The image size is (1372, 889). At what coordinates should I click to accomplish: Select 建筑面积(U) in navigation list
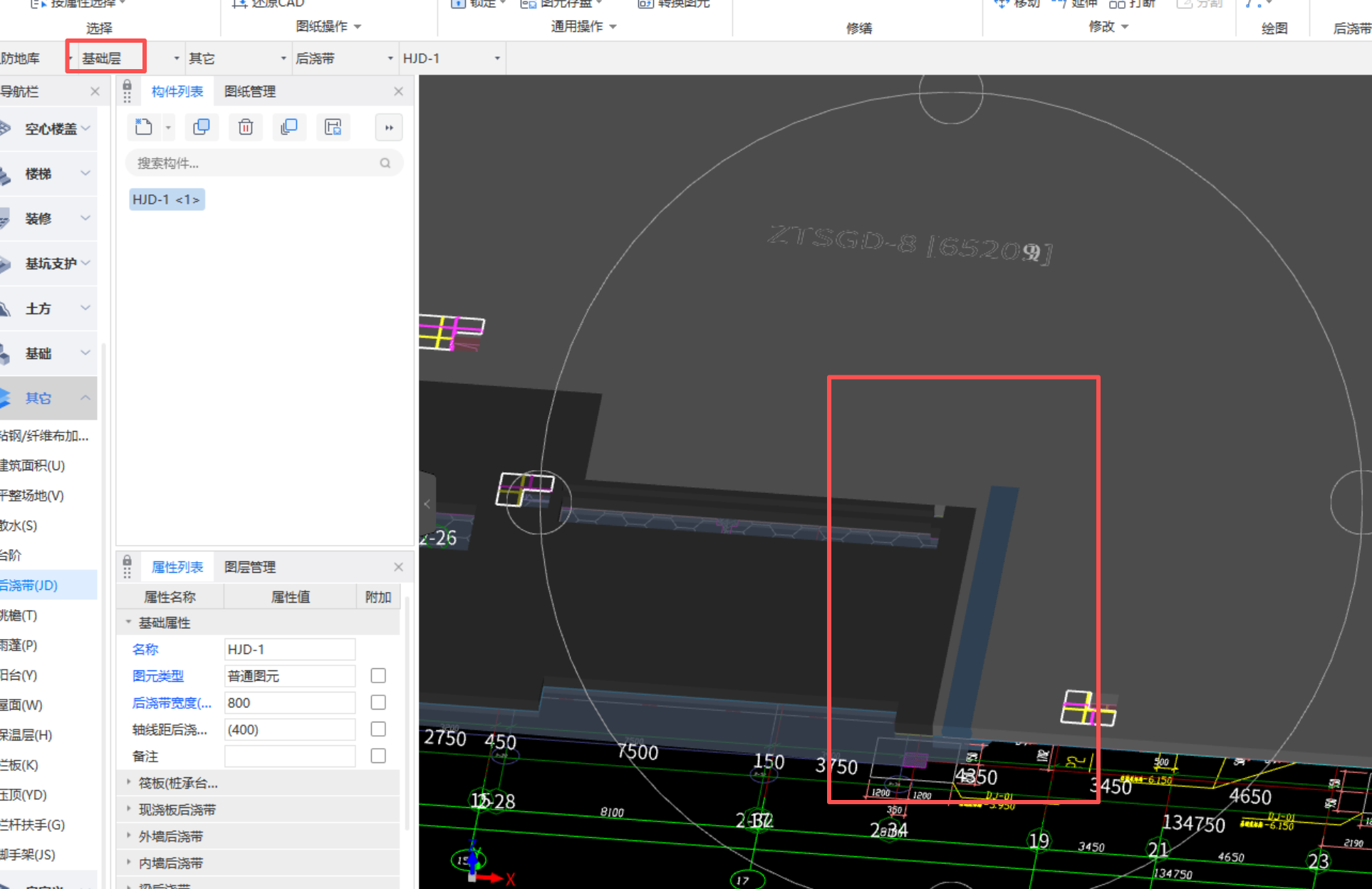tap(33, 466)
